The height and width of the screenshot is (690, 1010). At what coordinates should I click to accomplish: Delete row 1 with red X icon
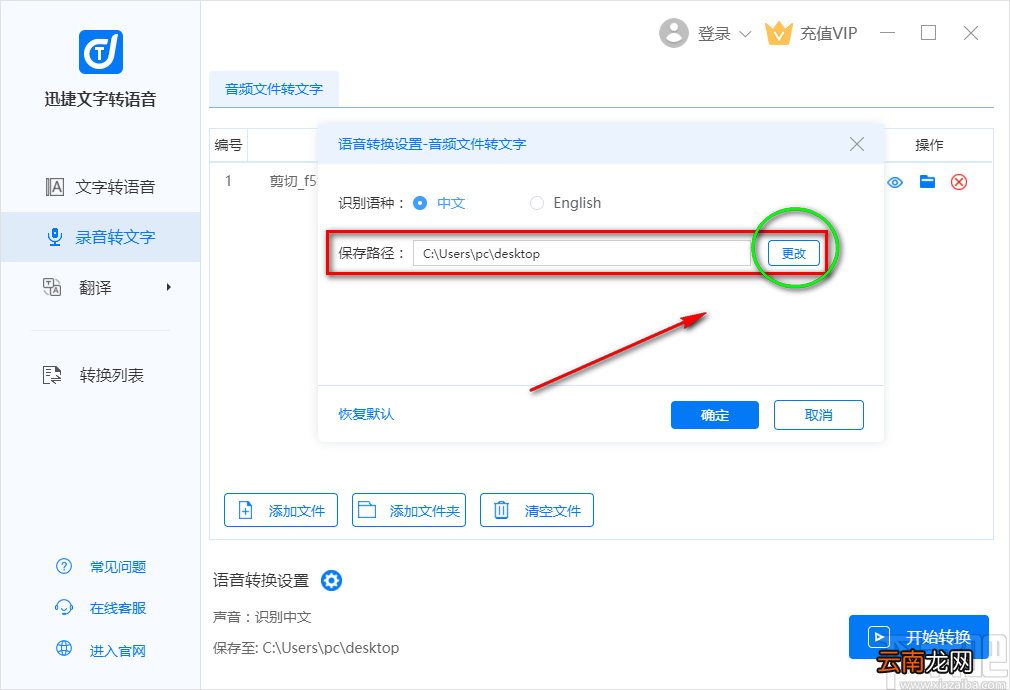[x=959, y=182]
